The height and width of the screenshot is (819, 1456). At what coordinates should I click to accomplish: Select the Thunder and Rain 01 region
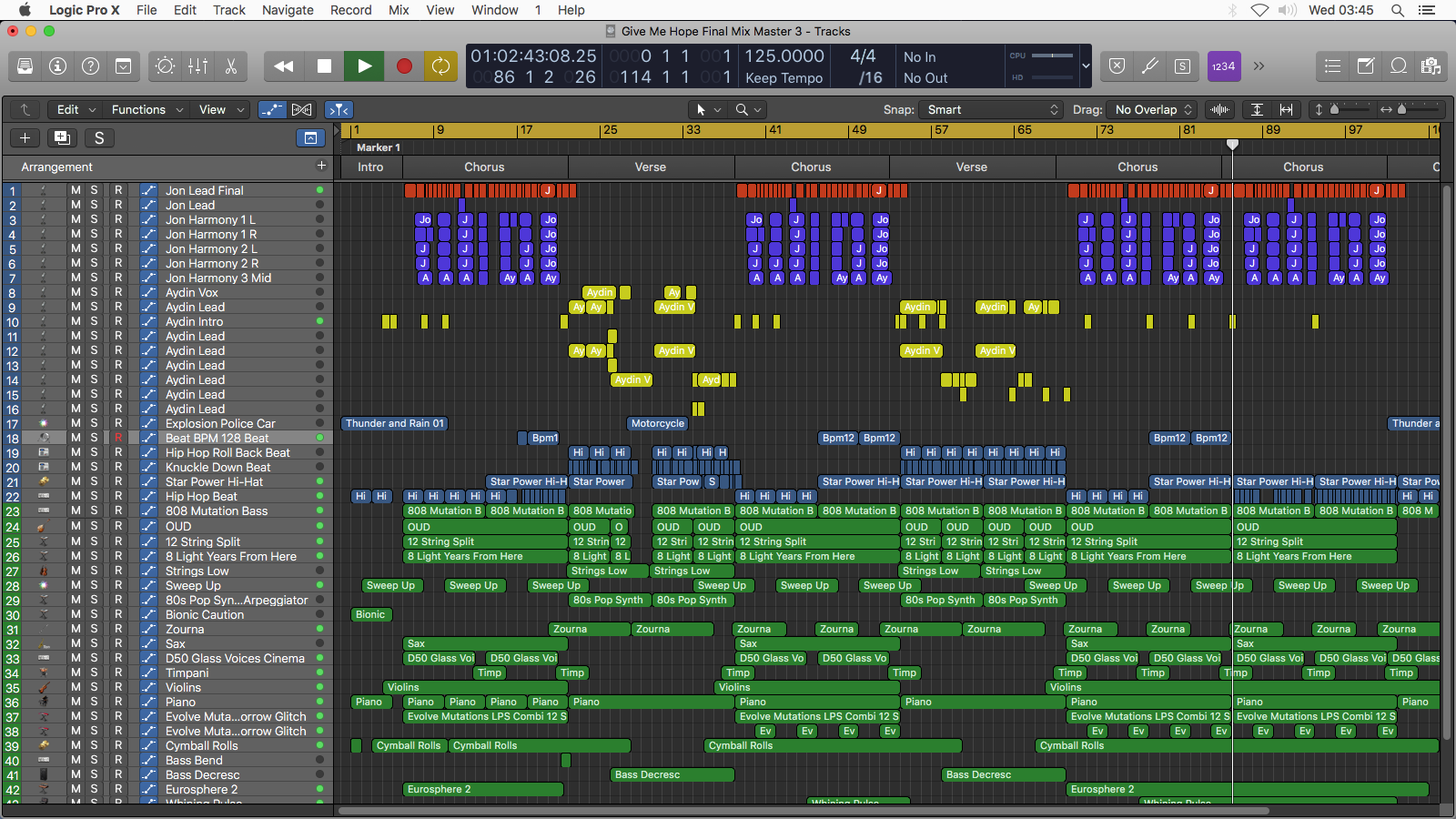coord(394,423)
